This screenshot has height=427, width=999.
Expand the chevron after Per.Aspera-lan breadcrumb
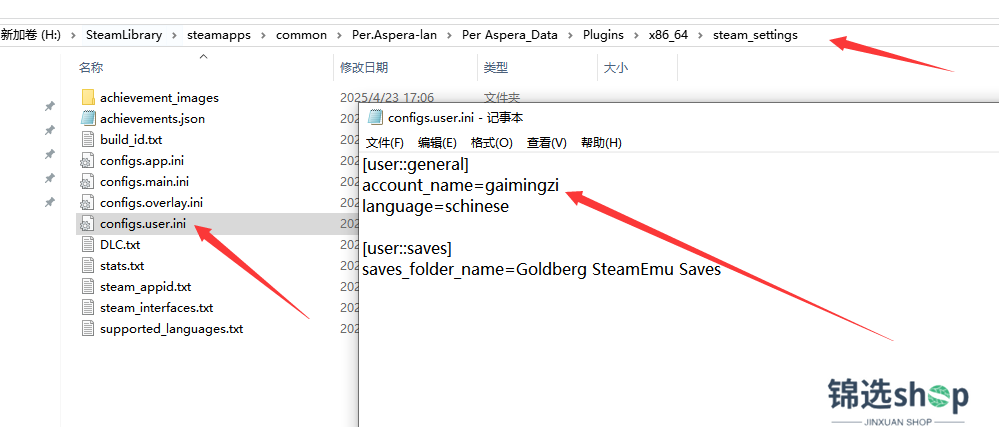[x=450, y=36]
